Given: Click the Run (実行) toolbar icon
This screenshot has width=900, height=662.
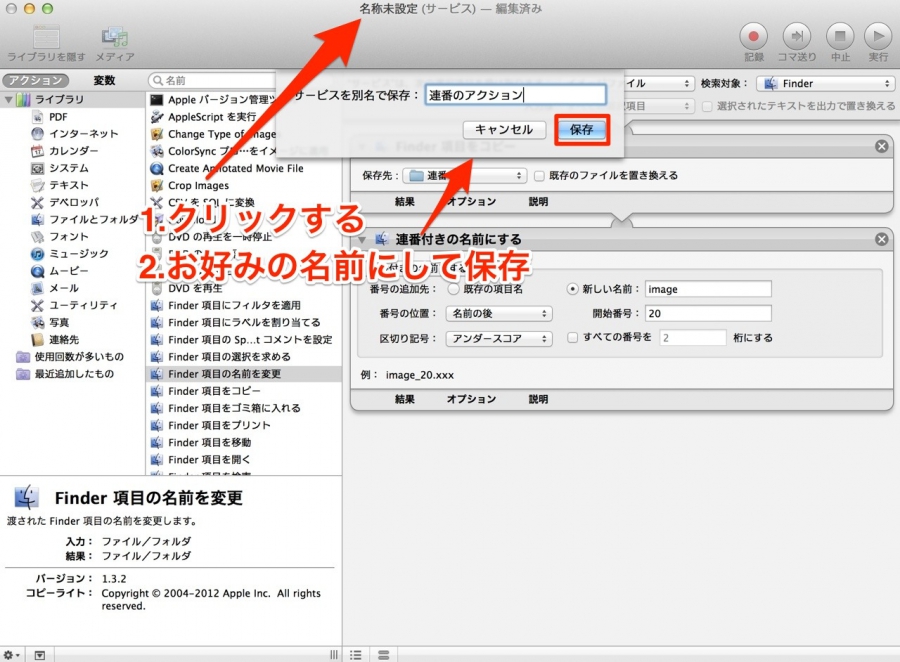Looking at the screenshot, I should pyautogui.click(x=878, y=37).
